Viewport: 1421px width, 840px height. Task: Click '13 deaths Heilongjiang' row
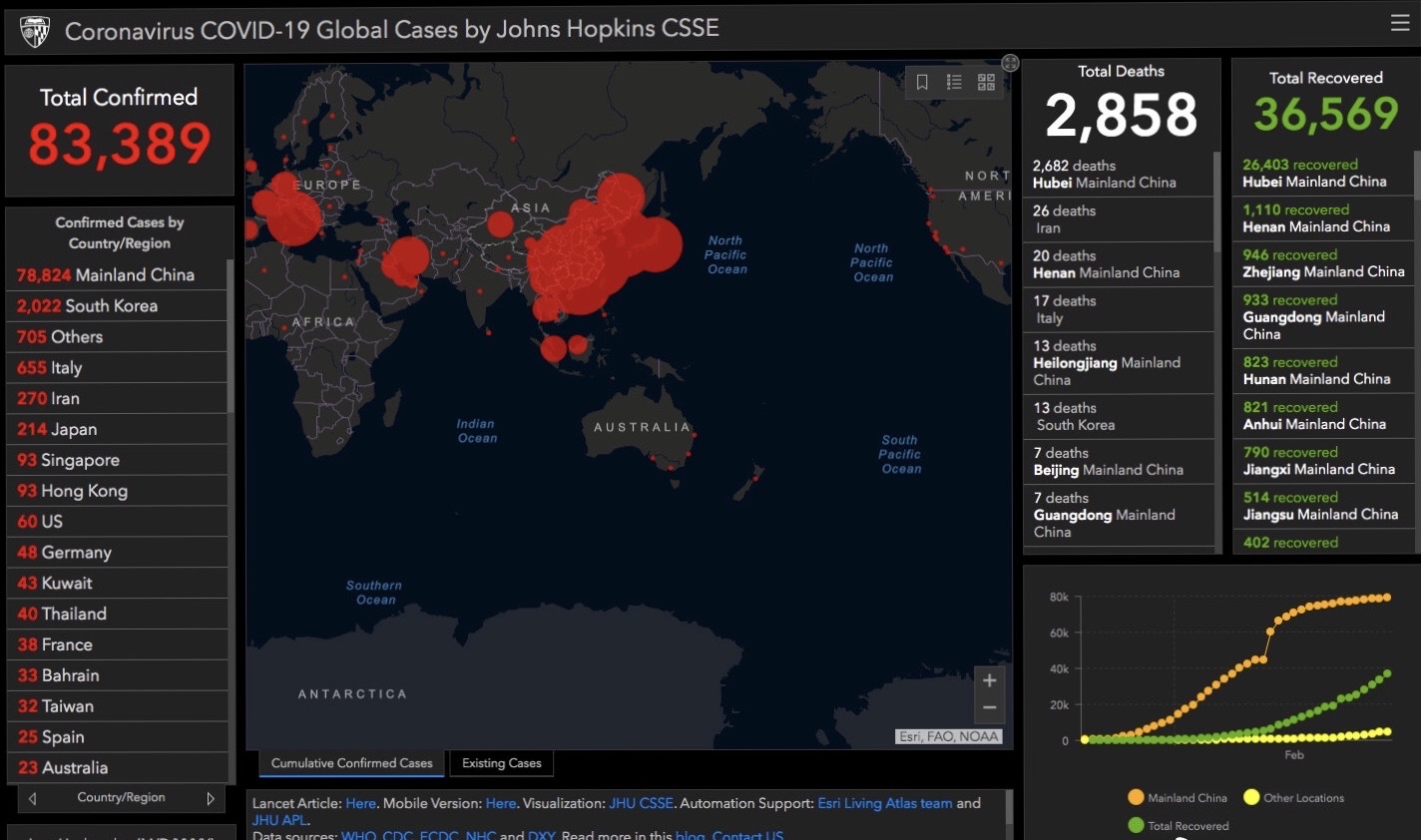(x=1119, y=363)
